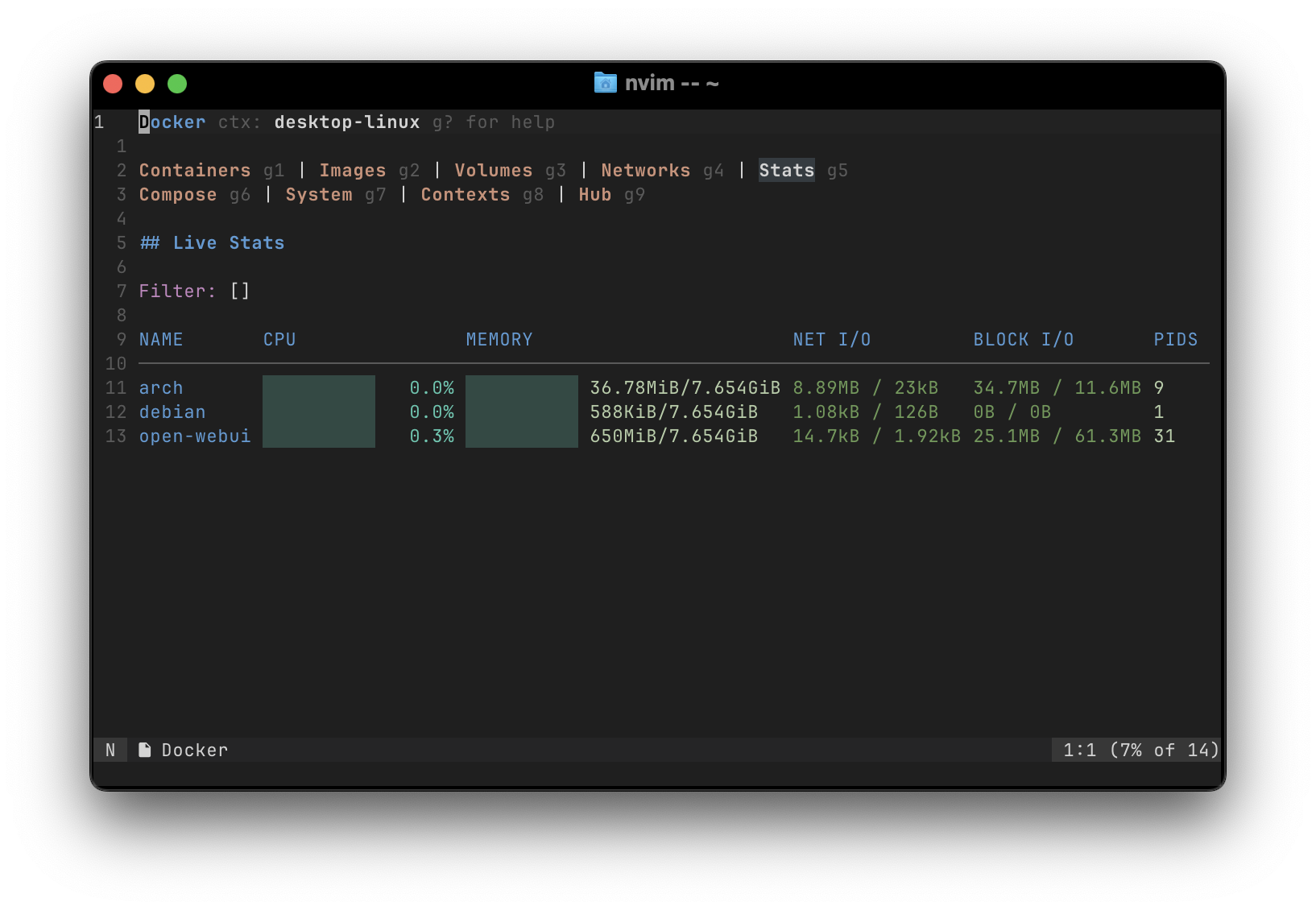Click the Docker buffer name in statusline
The image size is (1316, 910).
pos(195,751)
